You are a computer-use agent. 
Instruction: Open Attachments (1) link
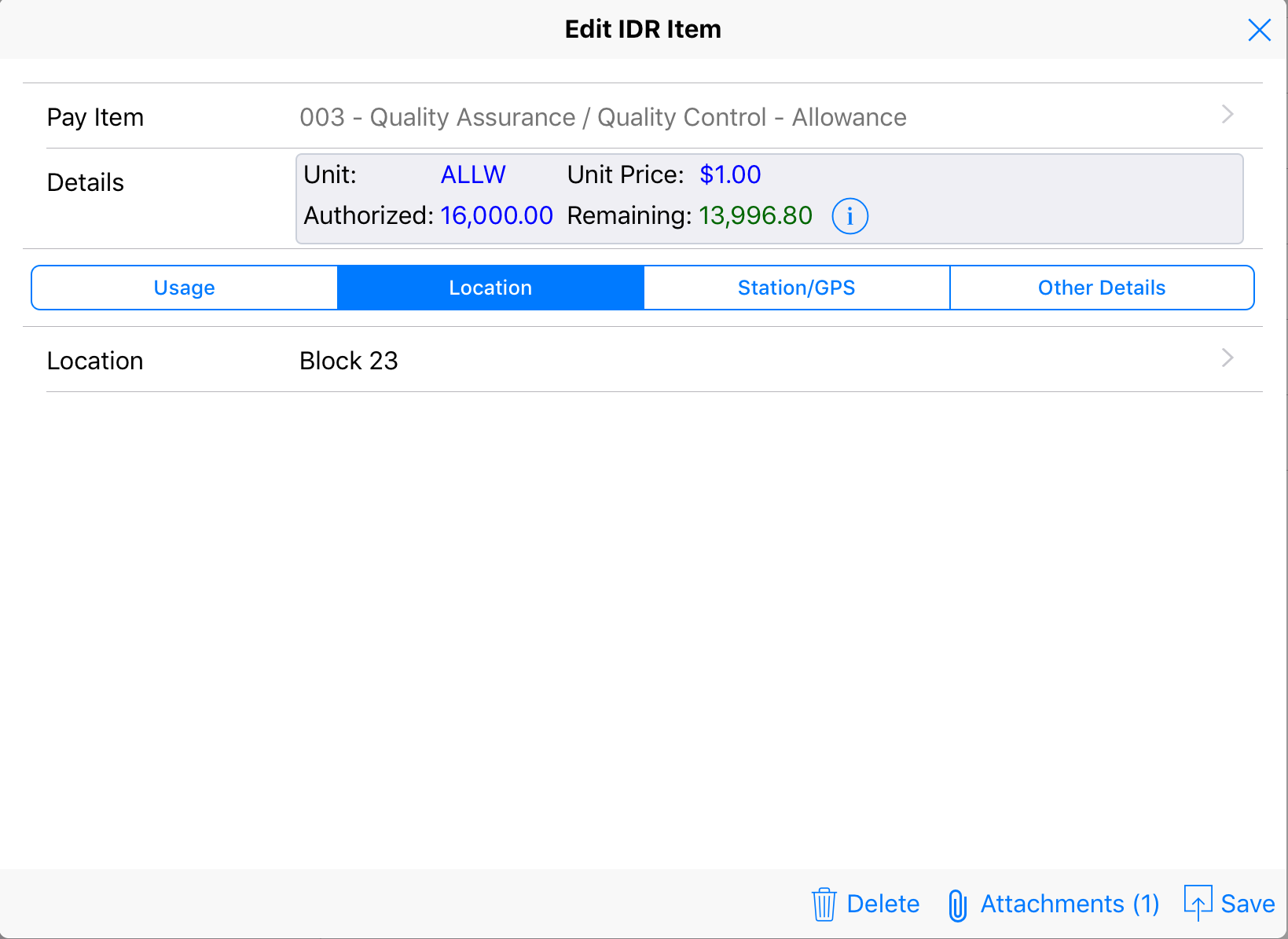[x=1070, y=904]
